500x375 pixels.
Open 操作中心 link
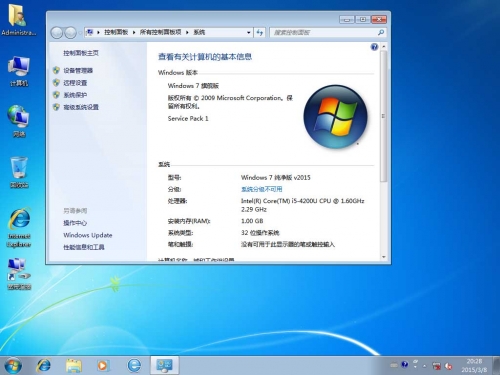coord(75,223)
